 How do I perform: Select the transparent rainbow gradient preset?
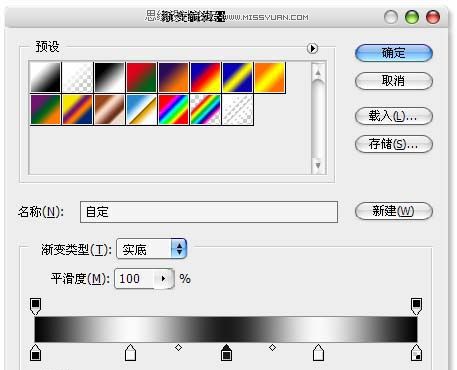[x=206, y=109]
